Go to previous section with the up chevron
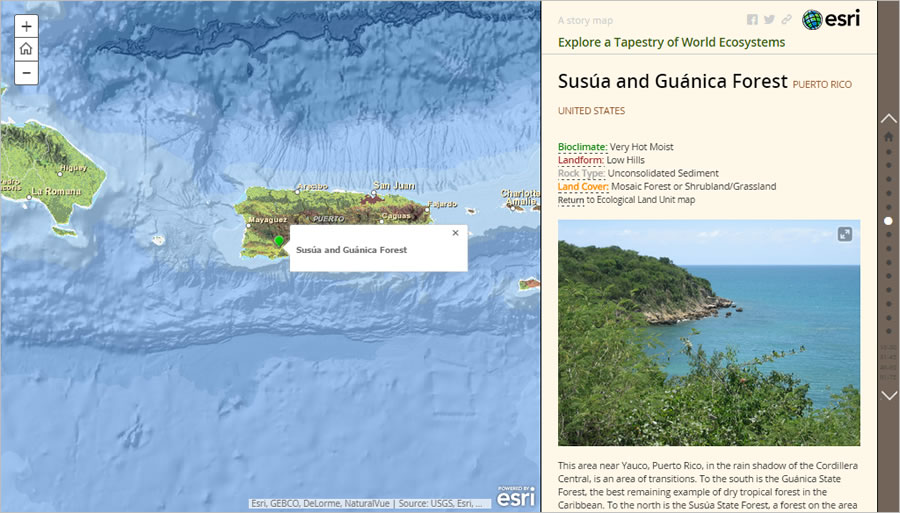Image resolution: width=900 pixels, height=513 pixels. click(x=889, y=119)
